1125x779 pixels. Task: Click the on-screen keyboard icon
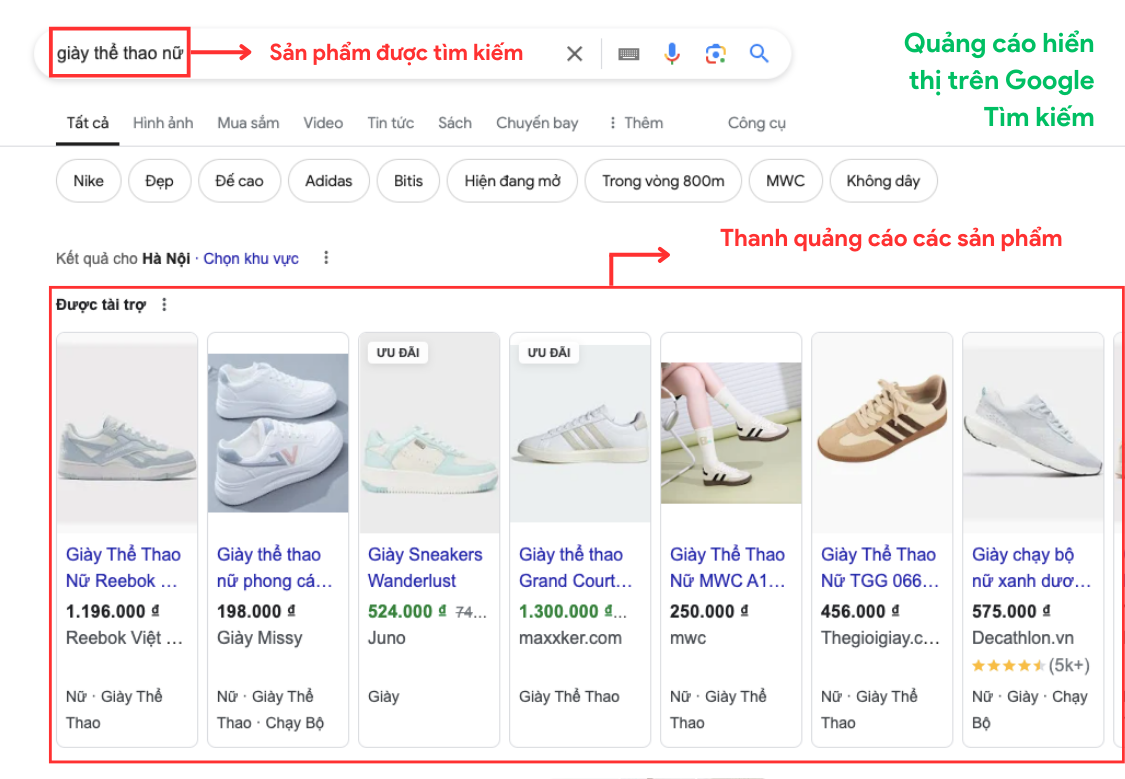click(x=630, y=53)
